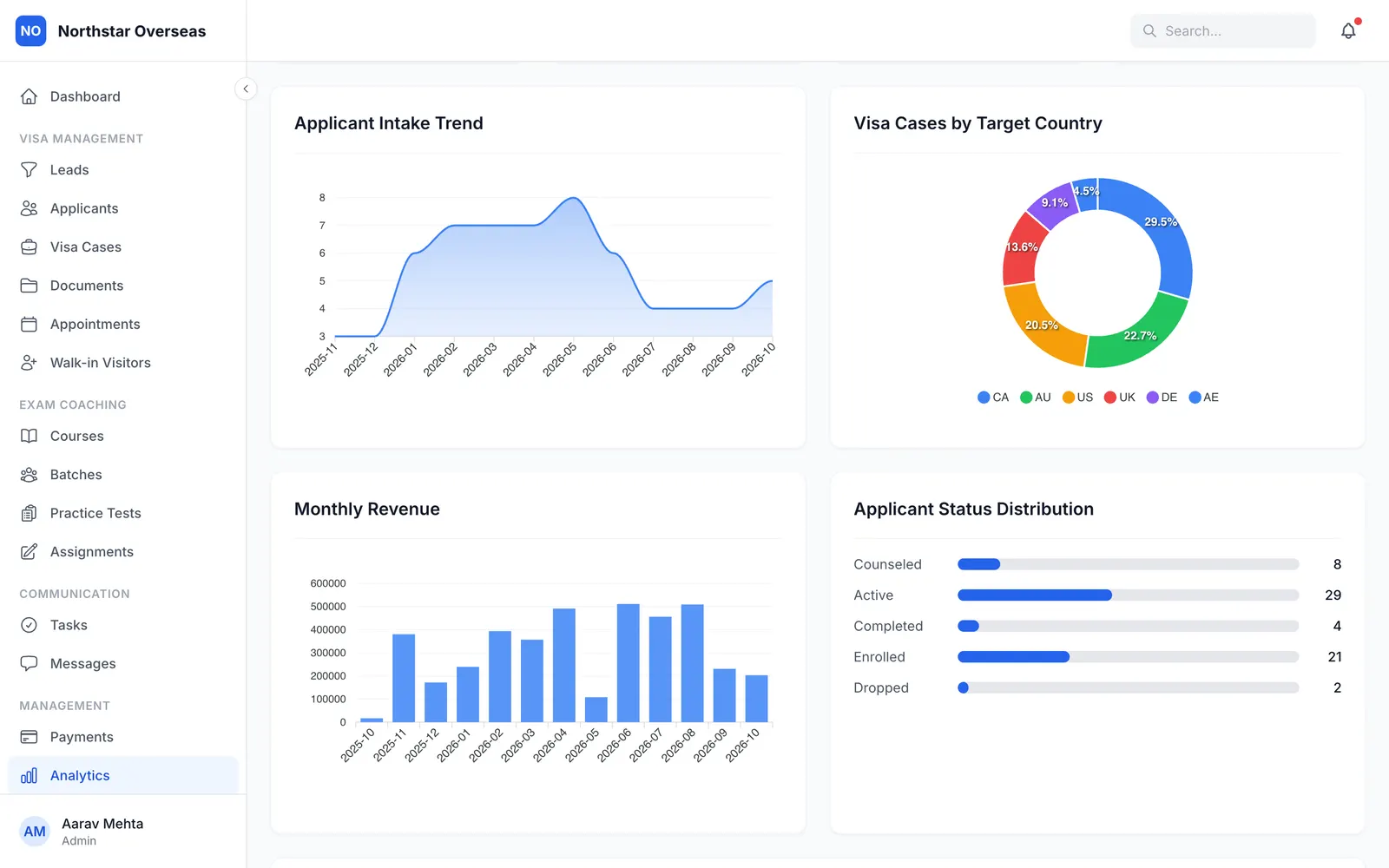Toggle the AE legend entry
The height and width of the screenshot is (868, 1389).
[x=1204, y=398]
